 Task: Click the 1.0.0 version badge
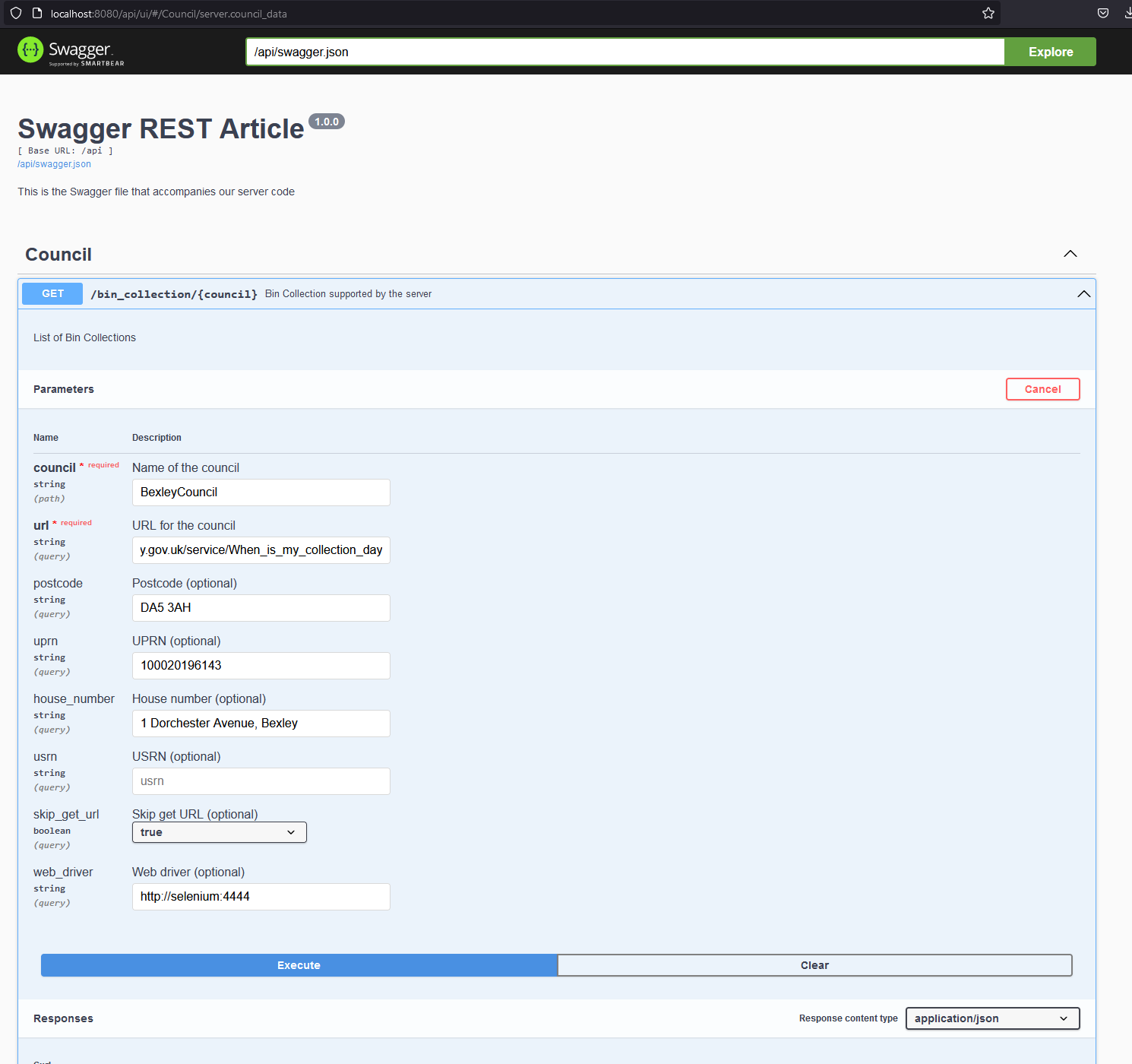coord(327,122)
